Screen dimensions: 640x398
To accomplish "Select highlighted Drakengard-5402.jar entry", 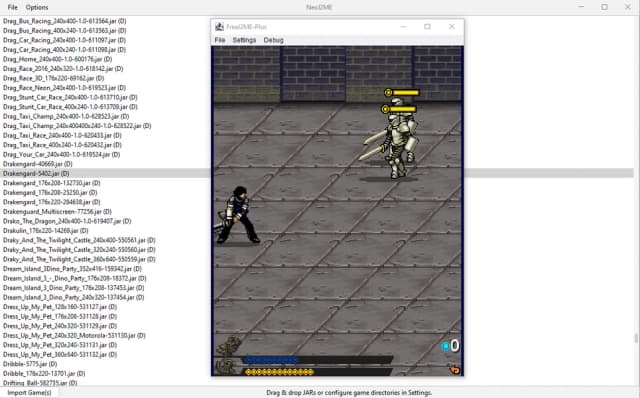I will click(36, 173).
